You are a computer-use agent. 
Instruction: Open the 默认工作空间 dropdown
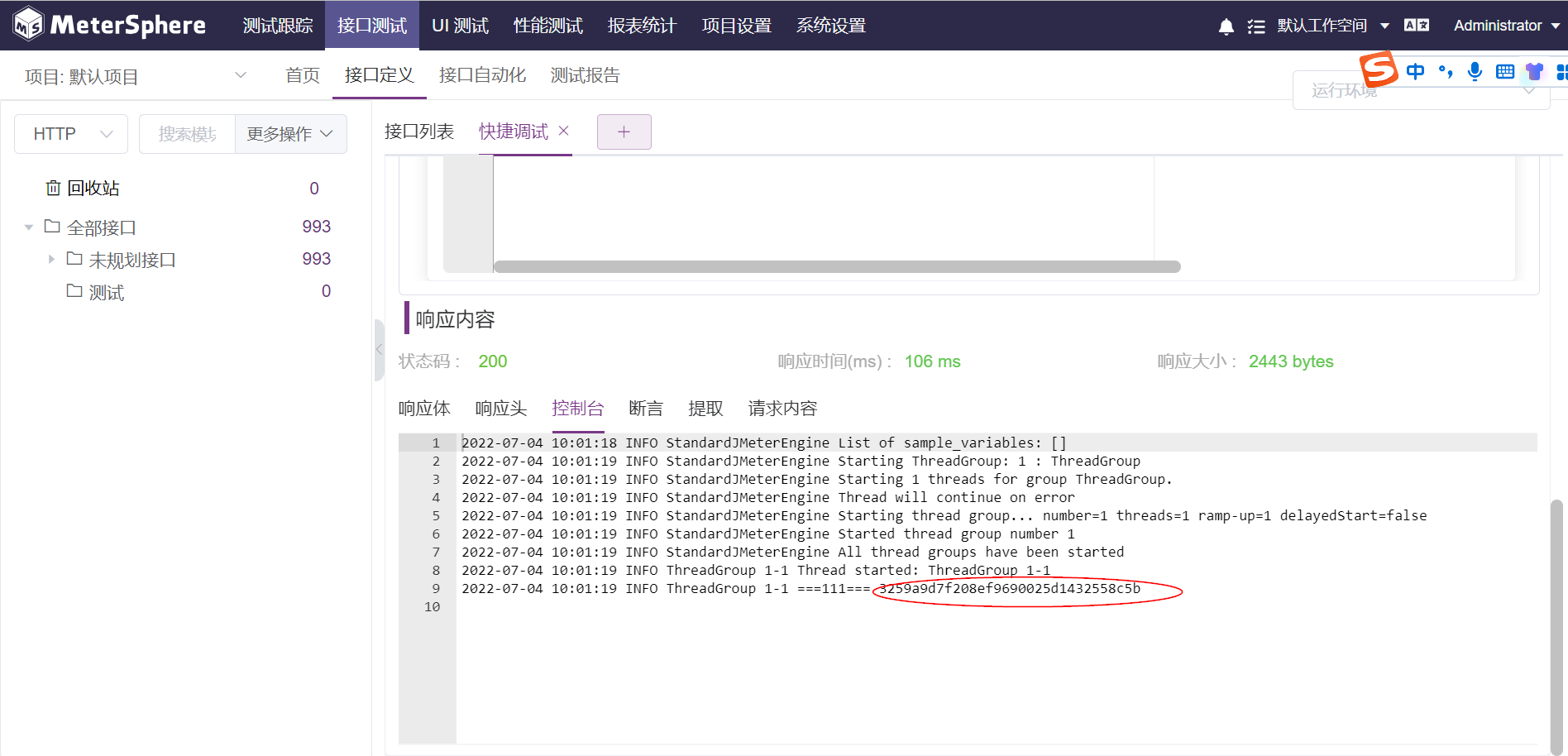(1333, 26)
